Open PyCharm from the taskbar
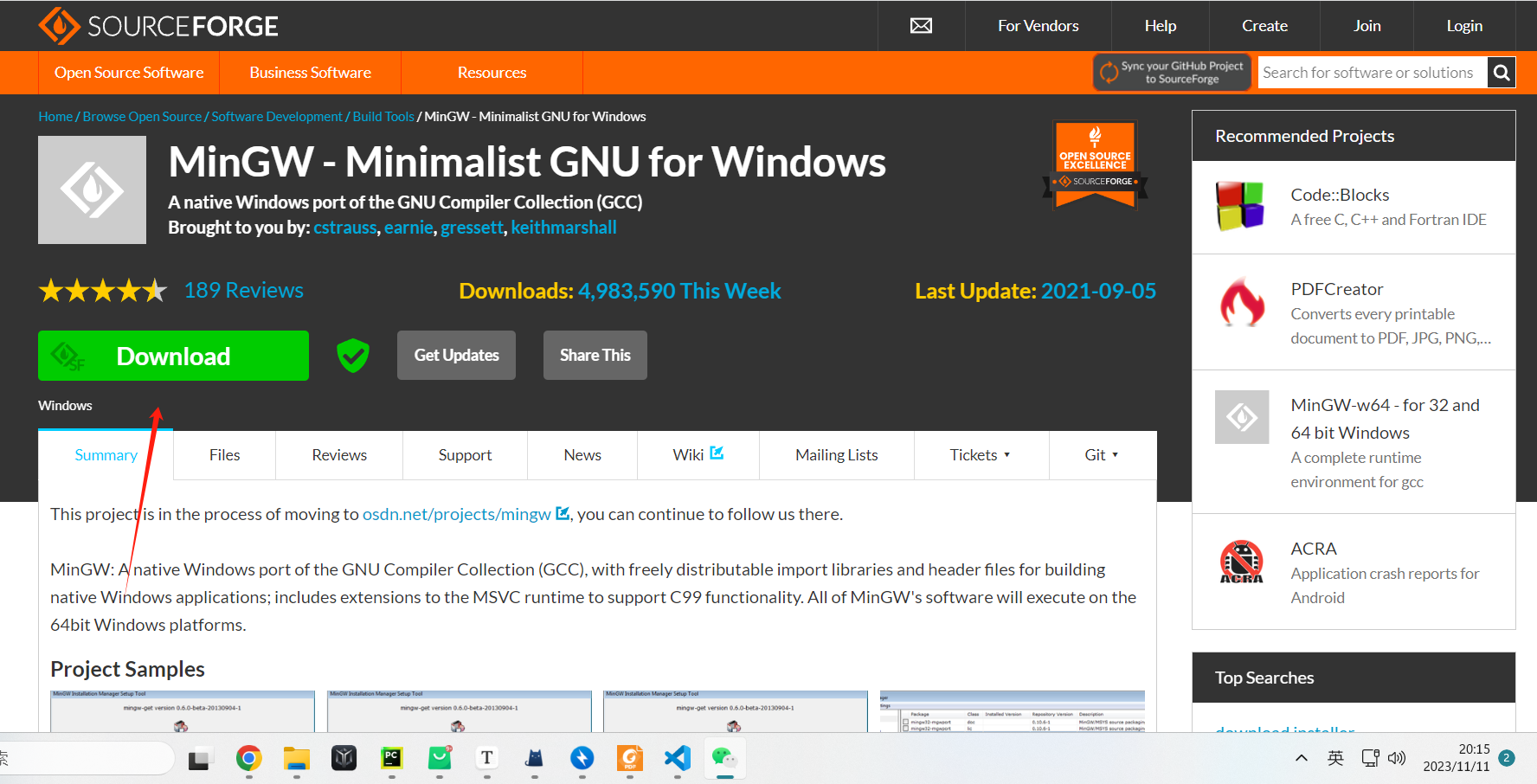The image size is (1537, 784). (392, 759)
